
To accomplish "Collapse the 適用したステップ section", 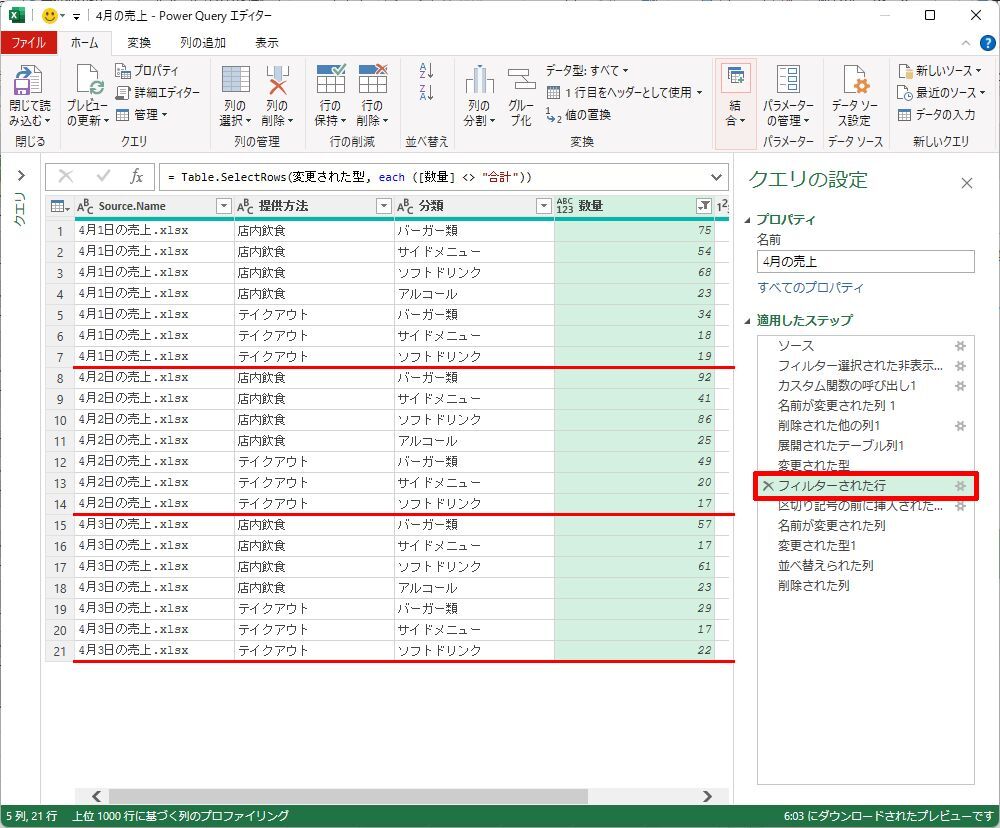I will 749,321.
